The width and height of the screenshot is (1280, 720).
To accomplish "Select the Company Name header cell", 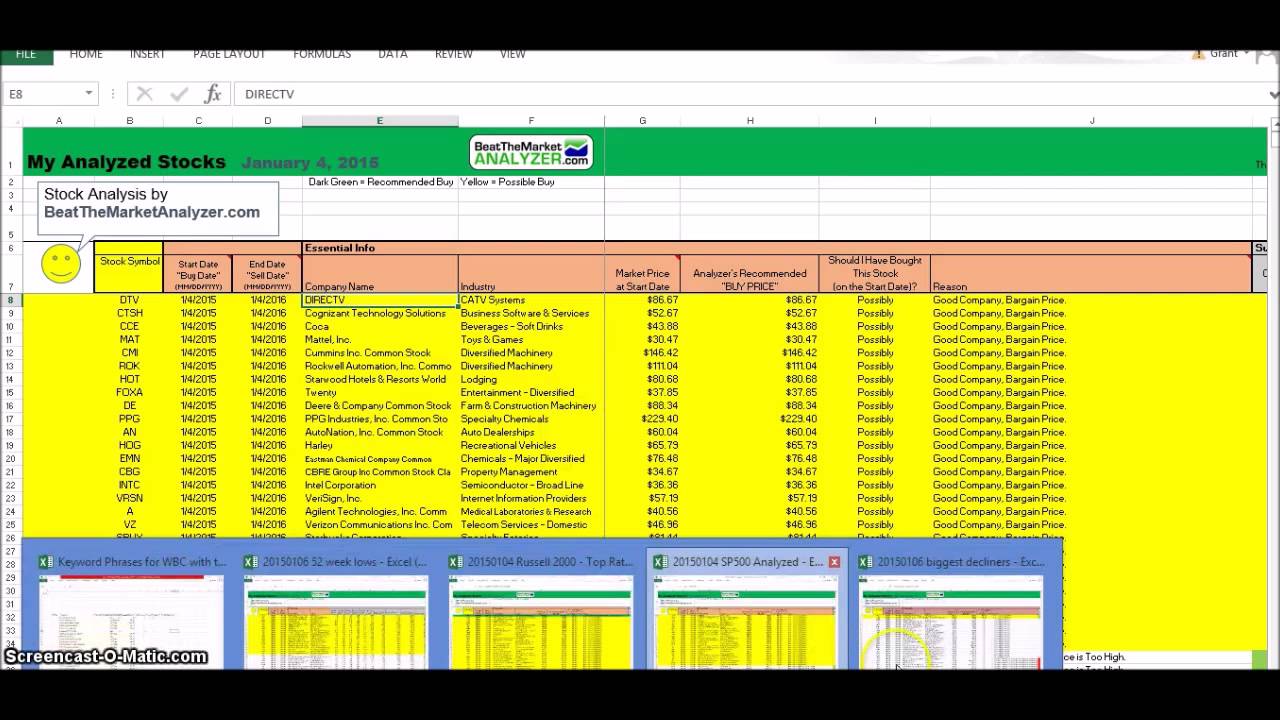I will coord(380,273).
